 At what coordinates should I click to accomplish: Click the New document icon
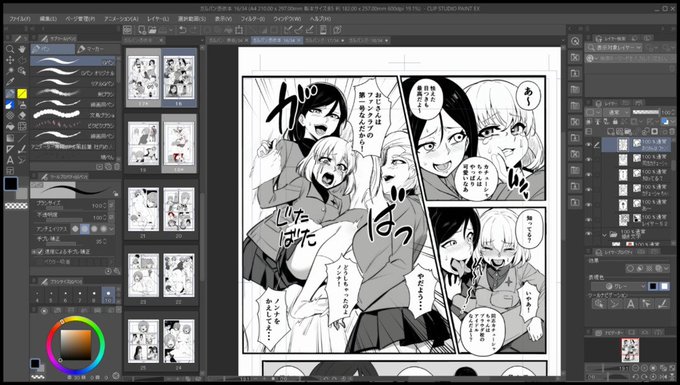(x=141, y=30)
